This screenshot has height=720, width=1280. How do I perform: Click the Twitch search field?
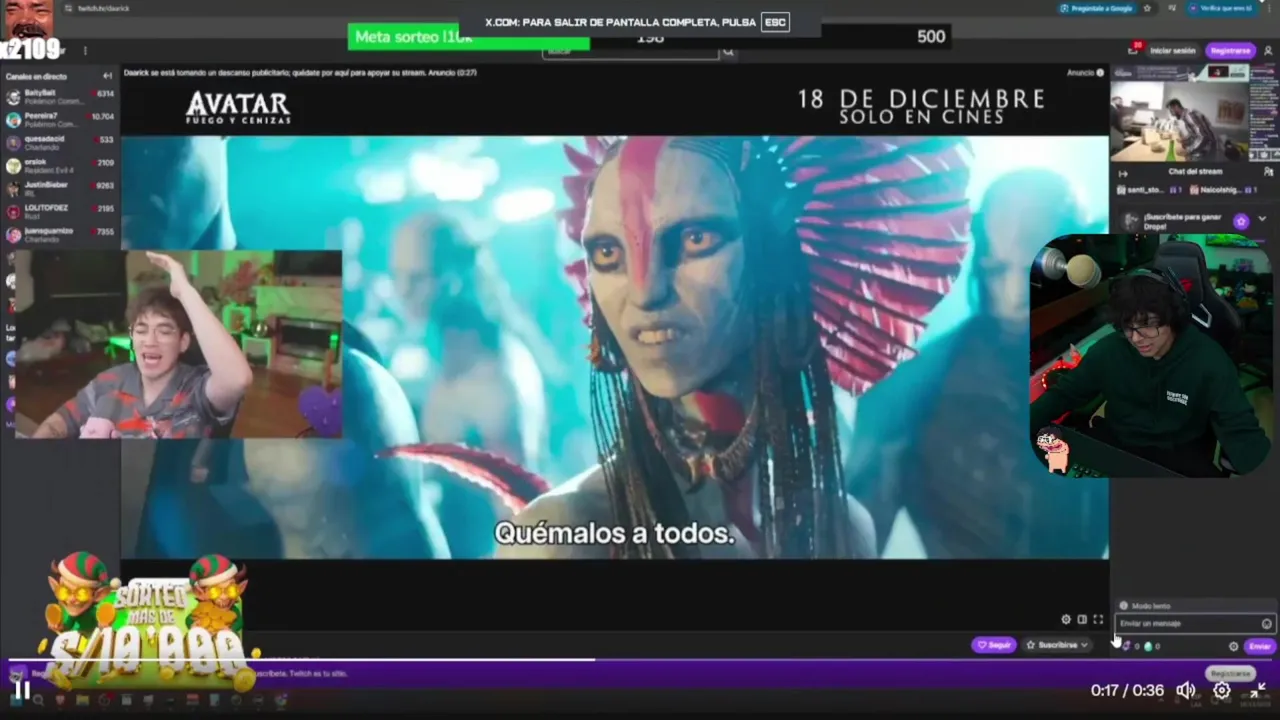[x=630, y=51]
